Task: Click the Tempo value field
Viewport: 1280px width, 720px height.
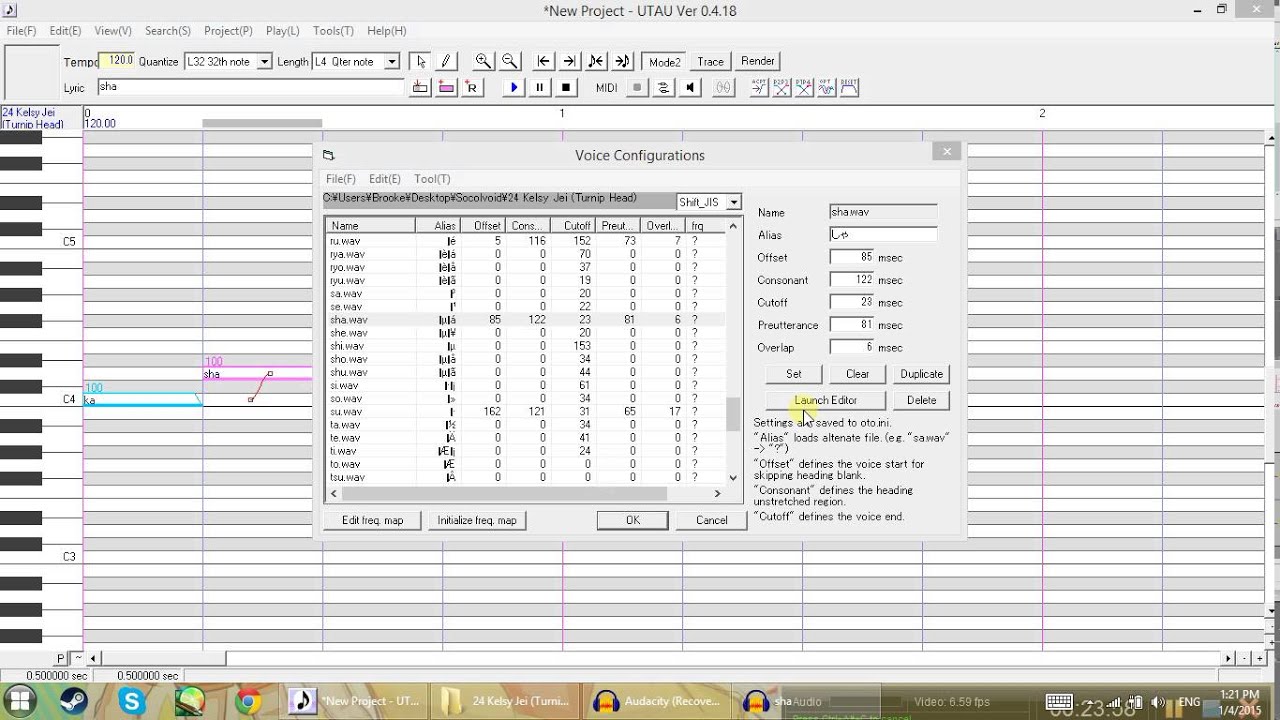Action: (117, 61)
